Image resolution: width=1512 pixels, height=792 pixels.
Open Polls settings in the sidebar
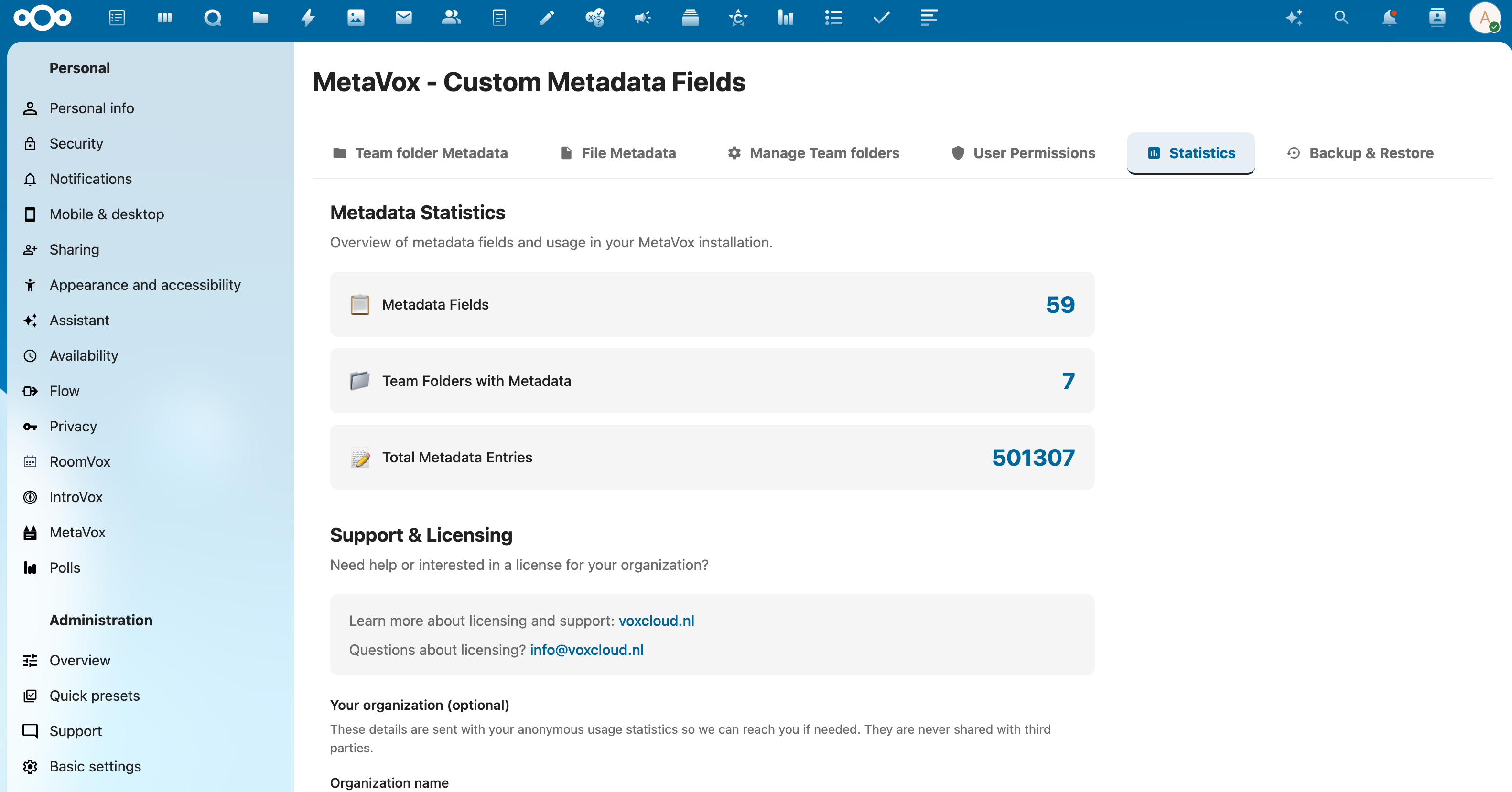point(150,568)
